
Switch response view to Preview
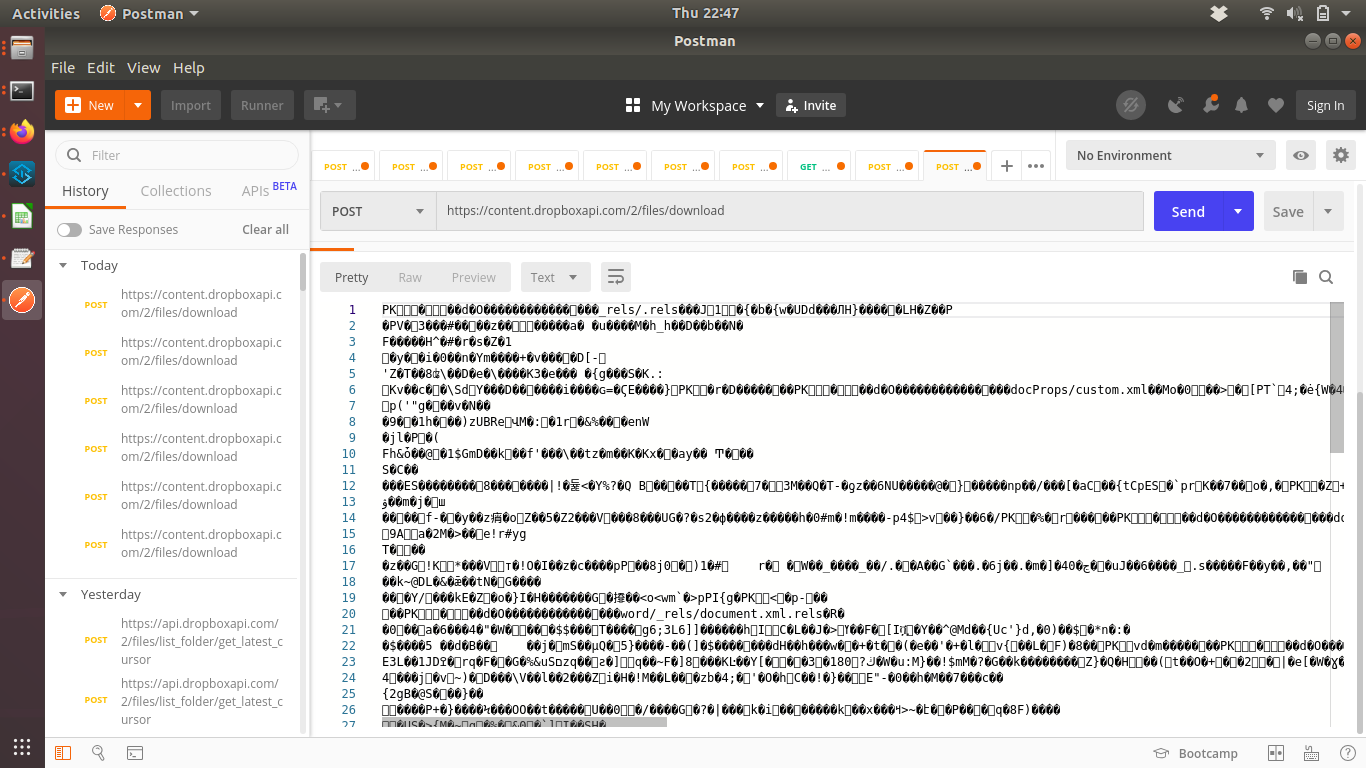pyautogui.click(x=474, y=277)
